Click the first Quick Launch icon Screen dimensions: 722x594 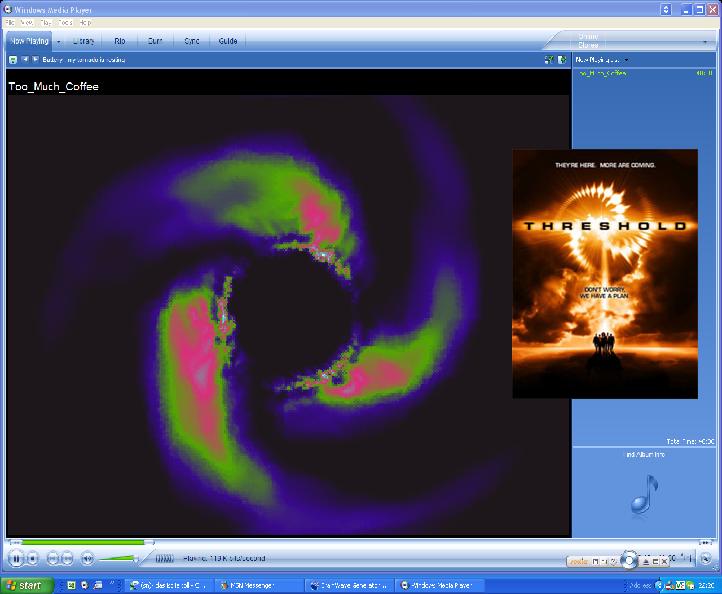(x=71, y=585)
